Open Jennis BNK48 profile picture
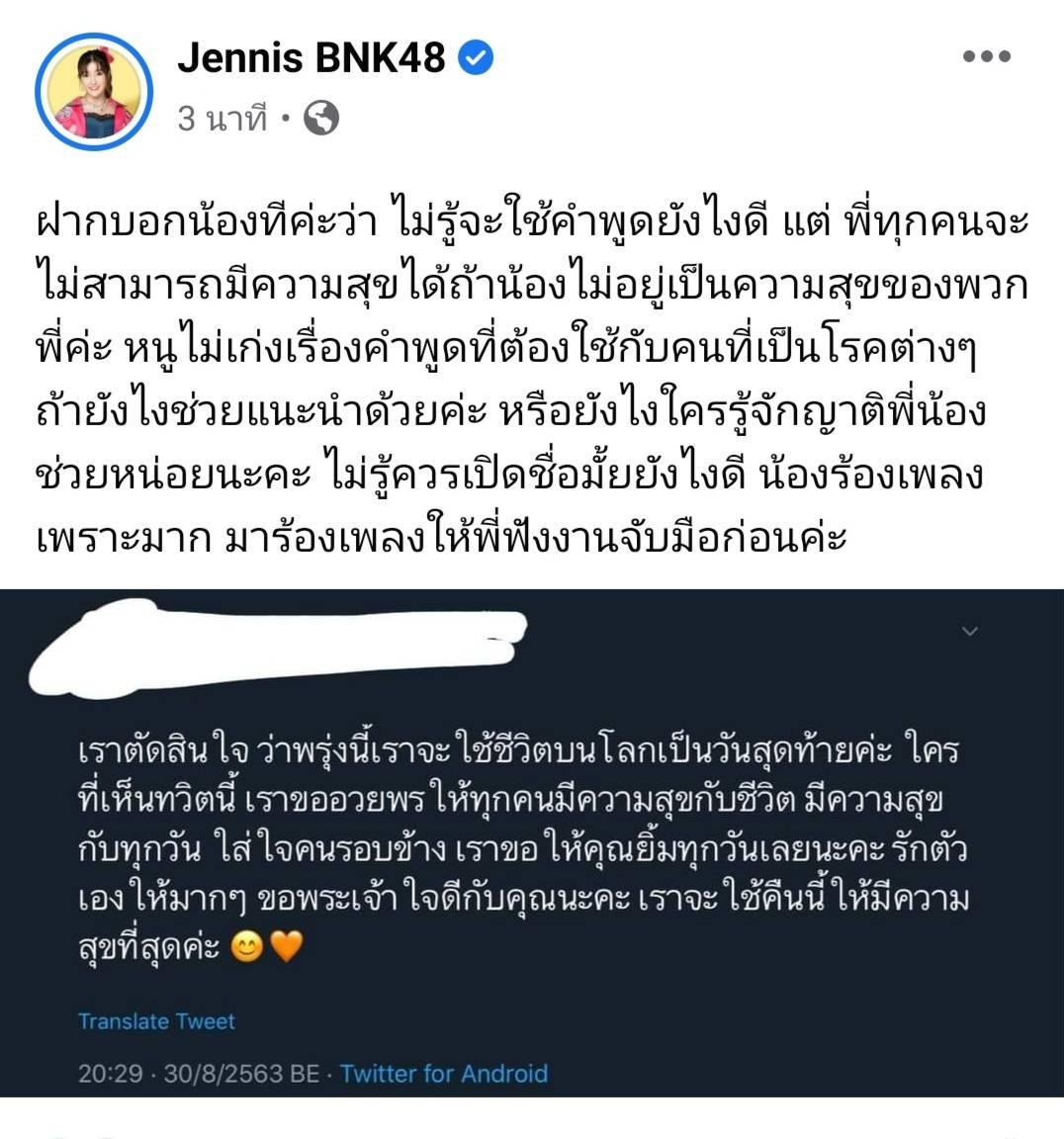The height and width of the screenshot is (1139, 1064). tap(94, 92)
